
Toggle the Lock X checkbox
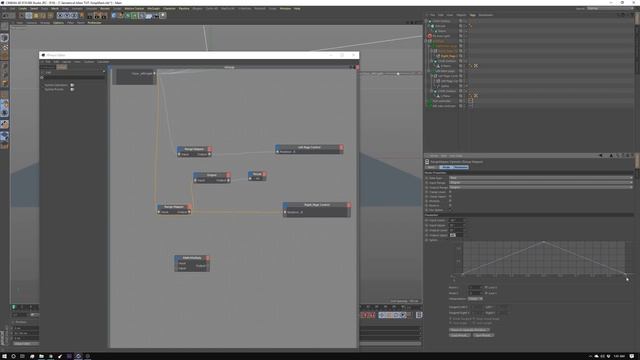click(486, 287)
